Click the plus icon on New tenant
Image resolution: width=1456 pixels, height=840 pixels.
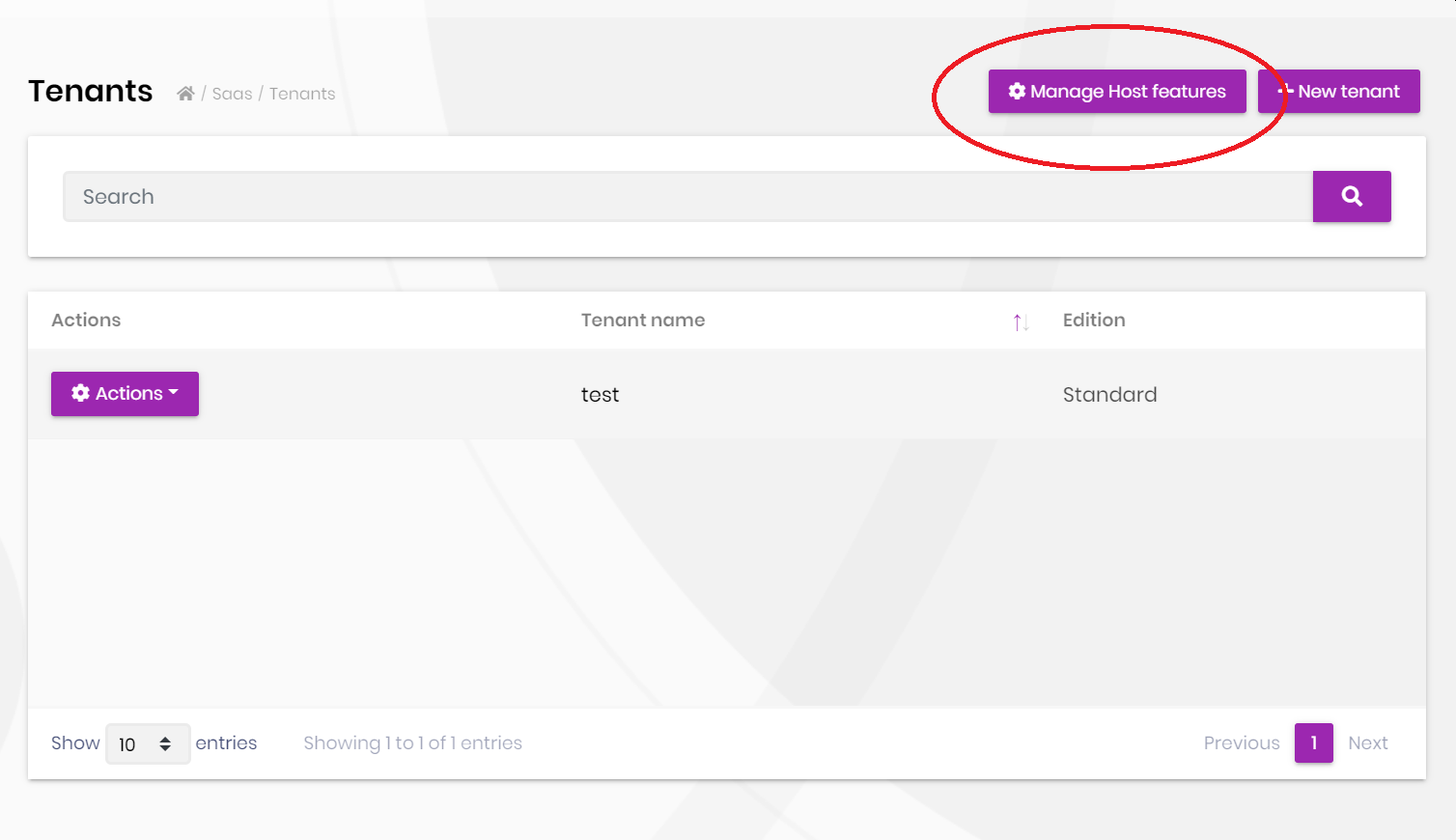(1285, 92)
